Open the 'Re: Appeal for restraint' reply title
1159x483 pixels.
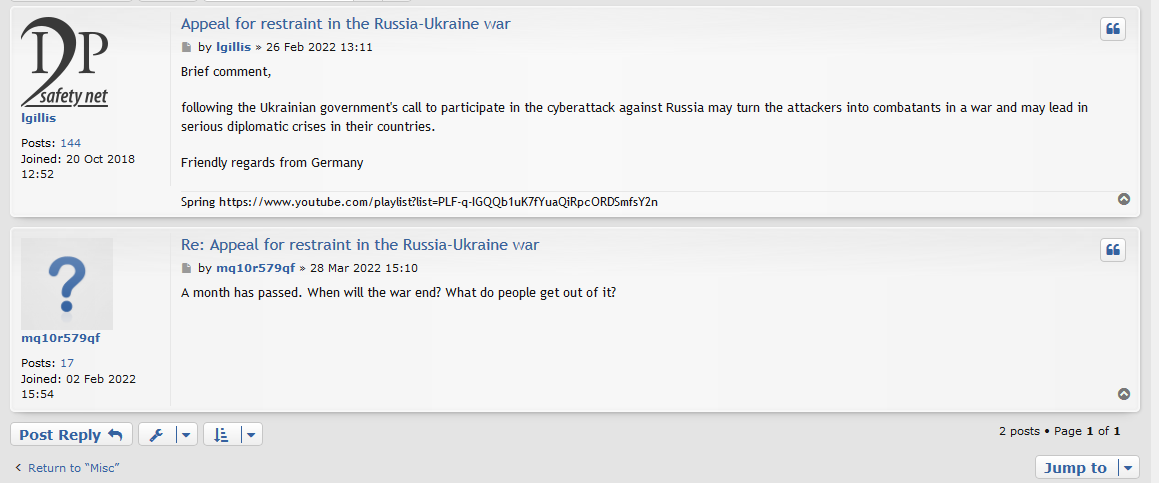tap(359, 245)
